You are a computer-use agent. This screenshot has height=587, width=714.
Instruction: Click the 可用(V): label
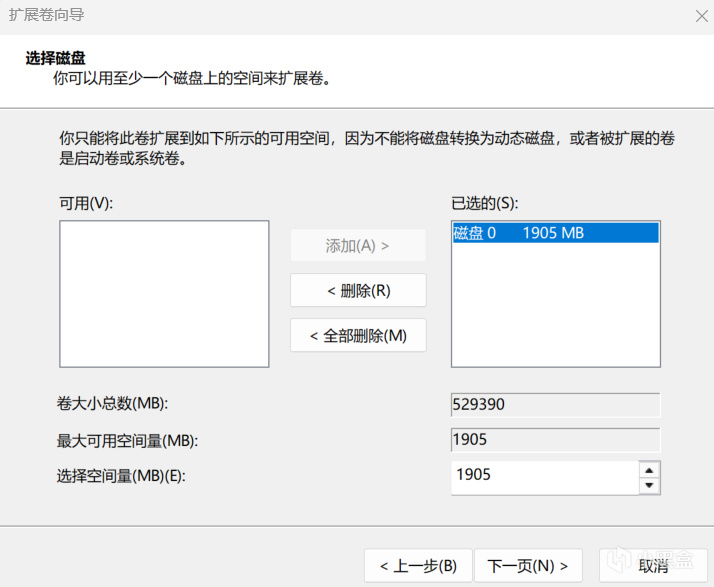click(86, 203)
